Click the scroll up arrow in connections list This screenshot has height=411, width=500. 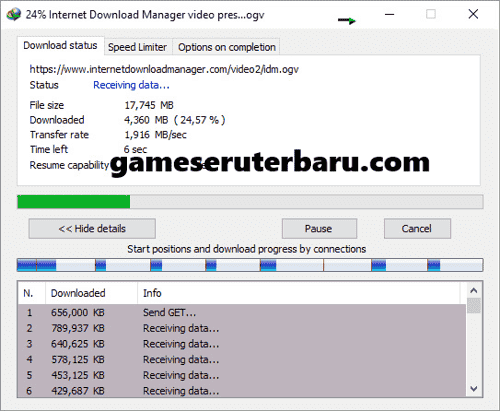pos(474,291)
